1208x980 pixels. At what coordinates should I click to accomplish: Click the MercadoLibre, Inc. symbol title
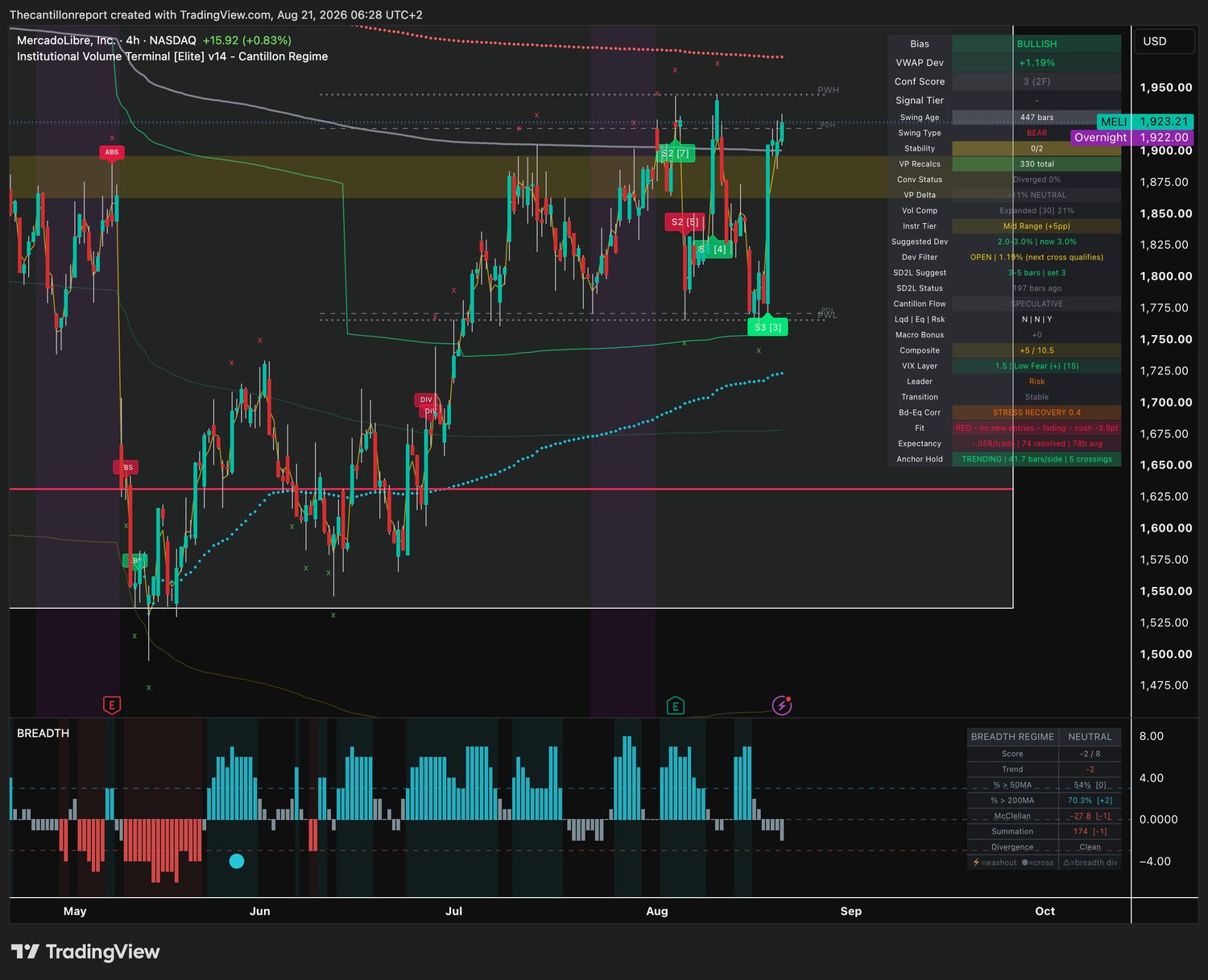point(65,40)
